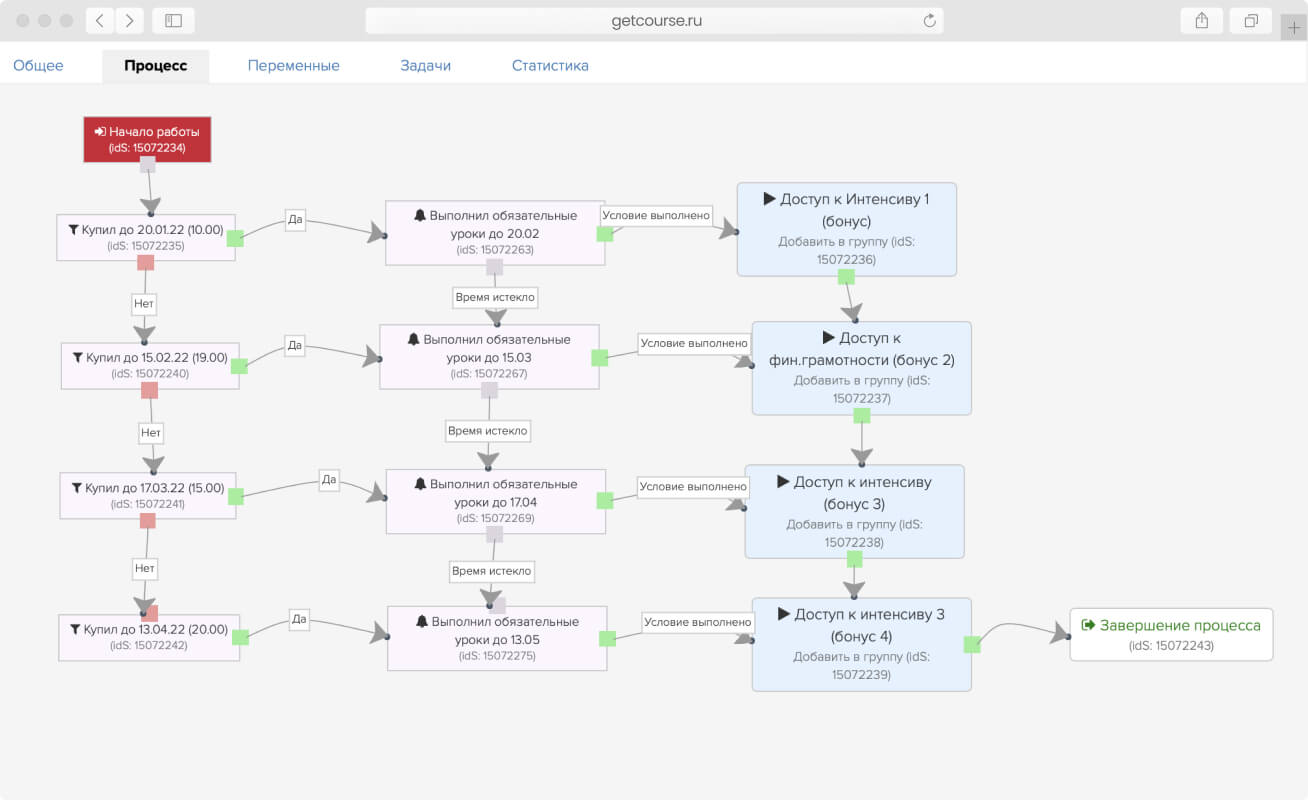Screen dimensions: 1308x800
Task: Open block Выполнил обязательные уроки до 20.02
Action: coord(495,233)
